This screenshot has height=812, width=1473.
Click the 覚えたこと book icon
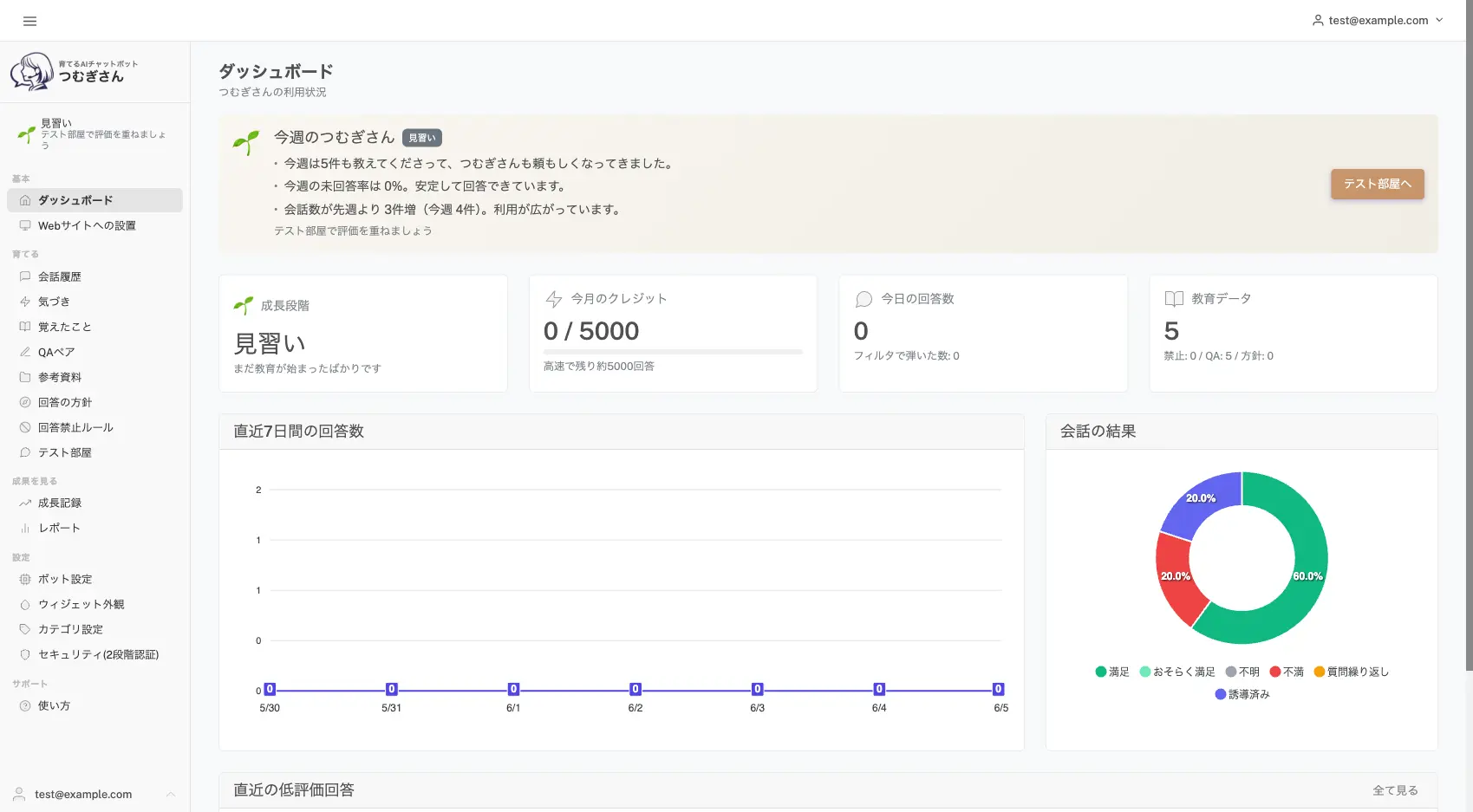tap(25, 327)
